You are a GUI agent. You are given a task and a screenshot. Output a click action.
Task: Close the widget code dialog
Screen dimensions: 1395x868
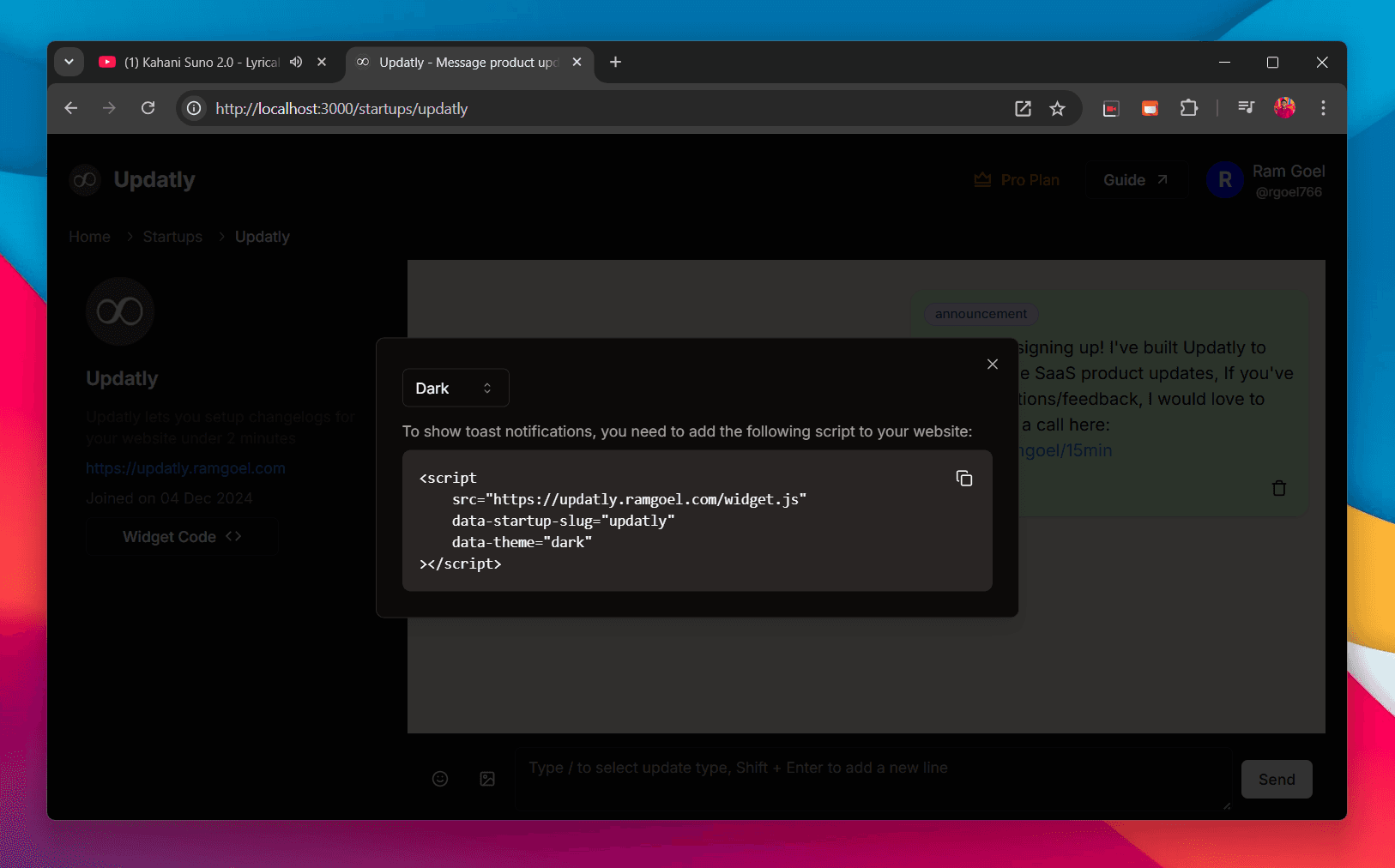click(x=993, y=365)
